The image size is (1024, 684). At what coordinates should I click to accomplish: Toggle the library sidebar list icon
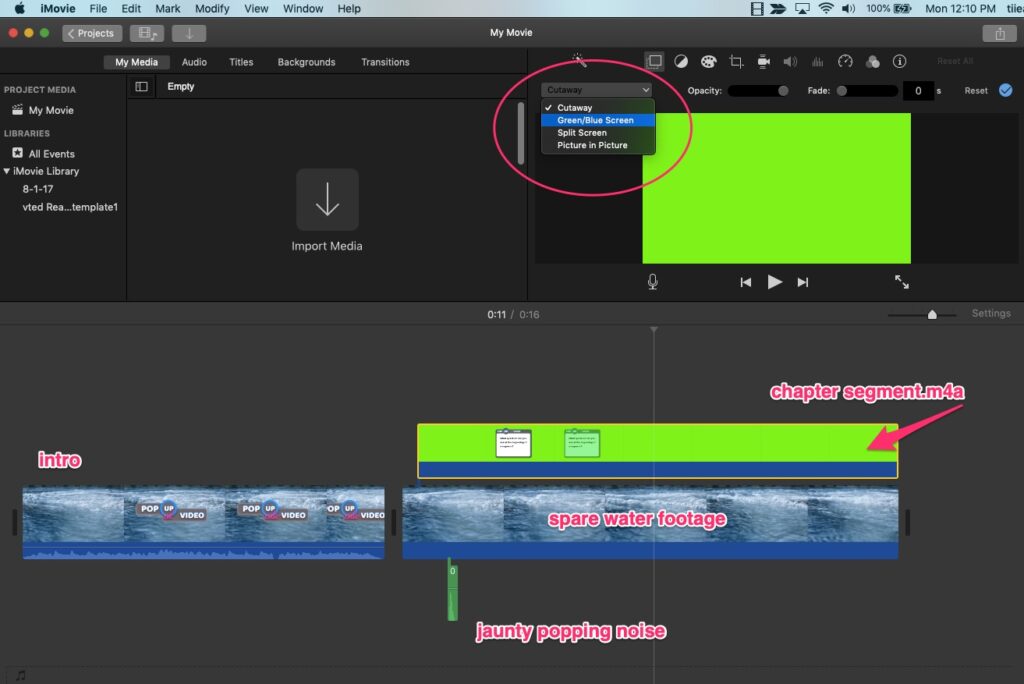point(141,86)
